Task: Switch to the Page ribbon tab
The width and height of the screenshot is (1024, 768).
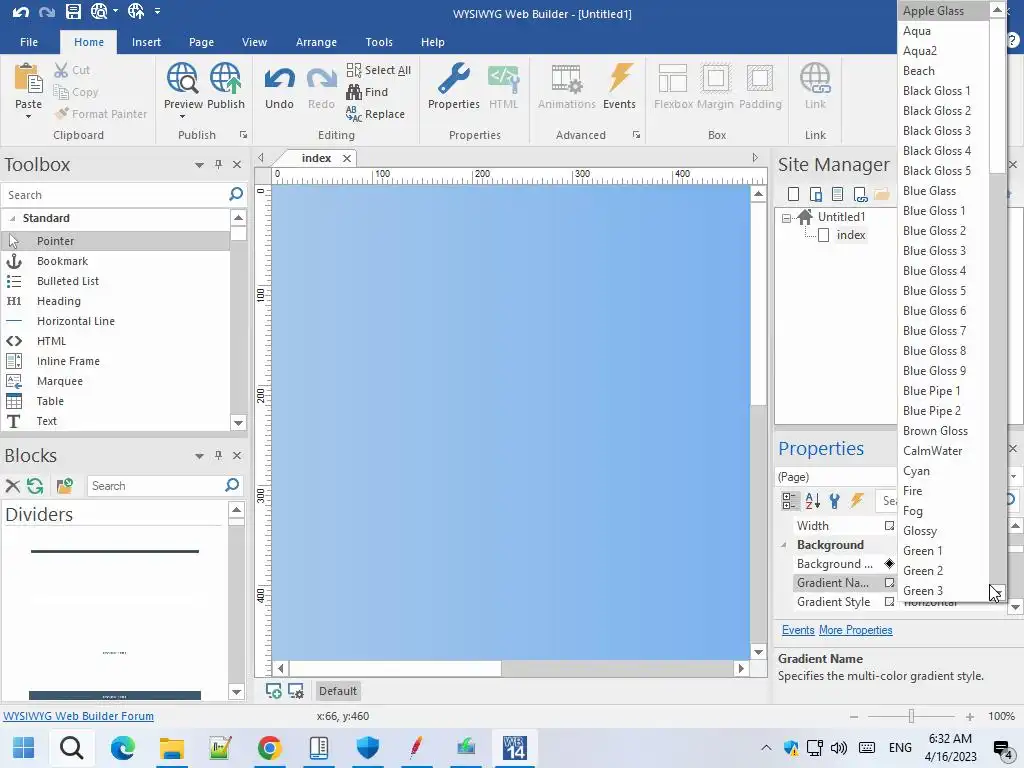Action: pyautogui.click(x=201, y=42)
